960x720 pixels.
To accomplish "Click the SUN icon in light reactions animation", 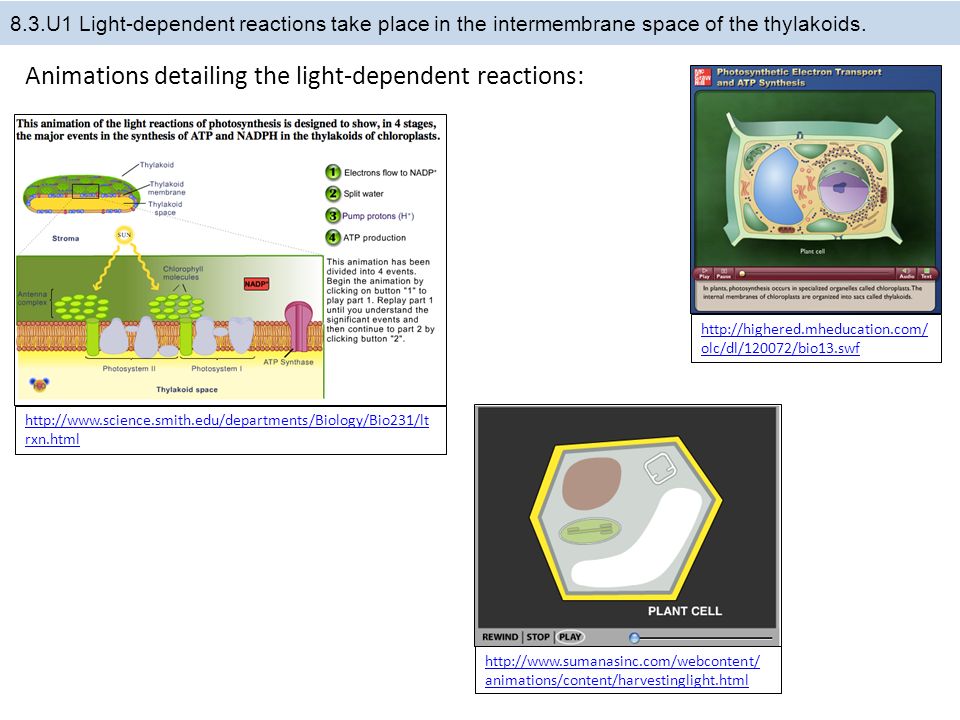I will pos(124,234).
